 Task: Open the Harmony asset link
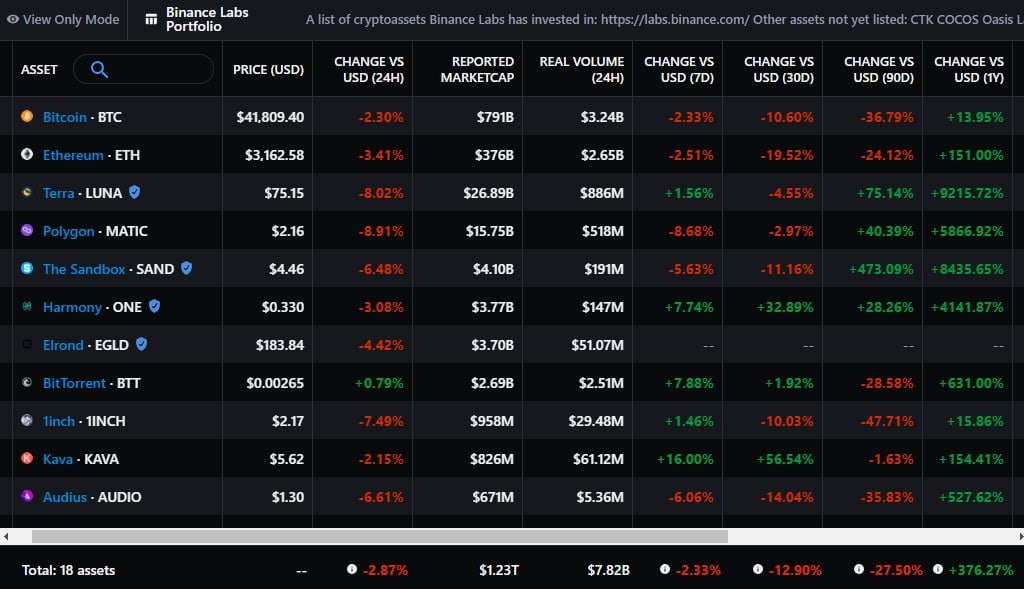[x=72, y=307]
